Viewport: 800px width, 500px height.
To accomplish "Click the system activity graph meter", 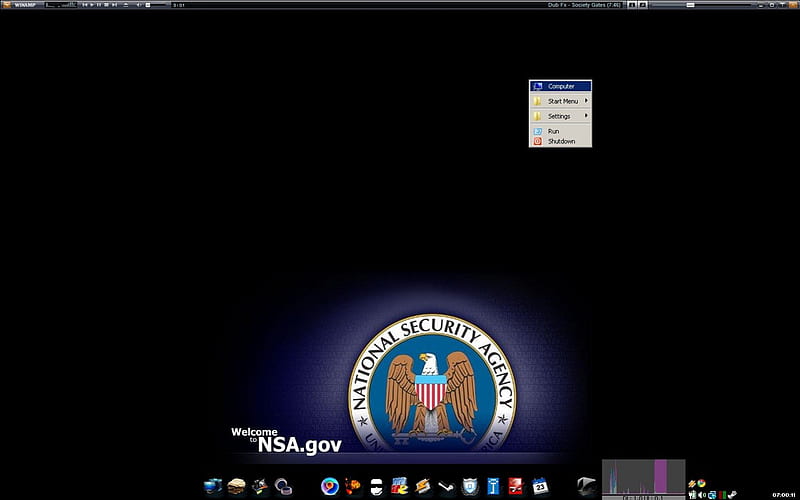I will pyautogui.click(x=643, y=479).
